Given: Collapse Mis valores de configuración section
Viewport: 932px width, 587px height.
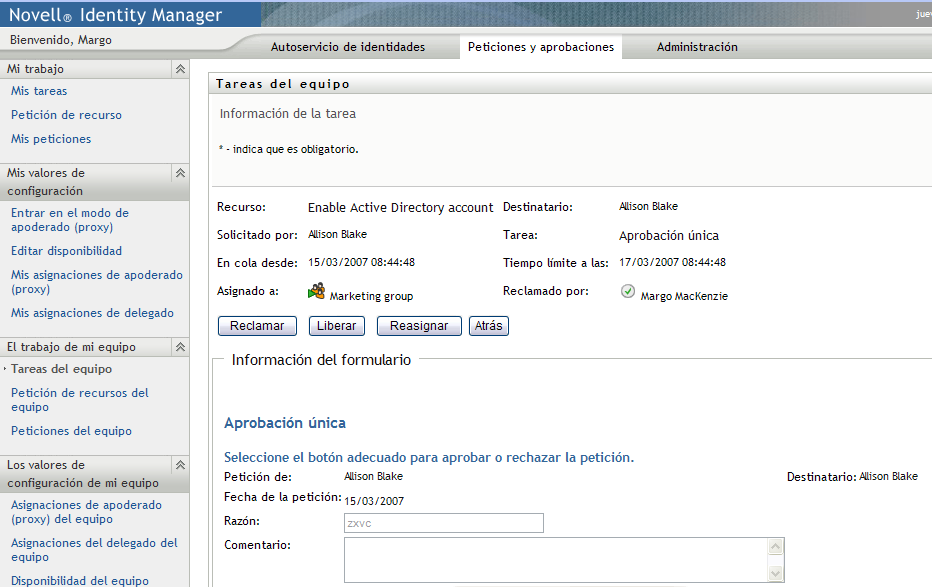Looking at the screenshot, I should point(180,173).
